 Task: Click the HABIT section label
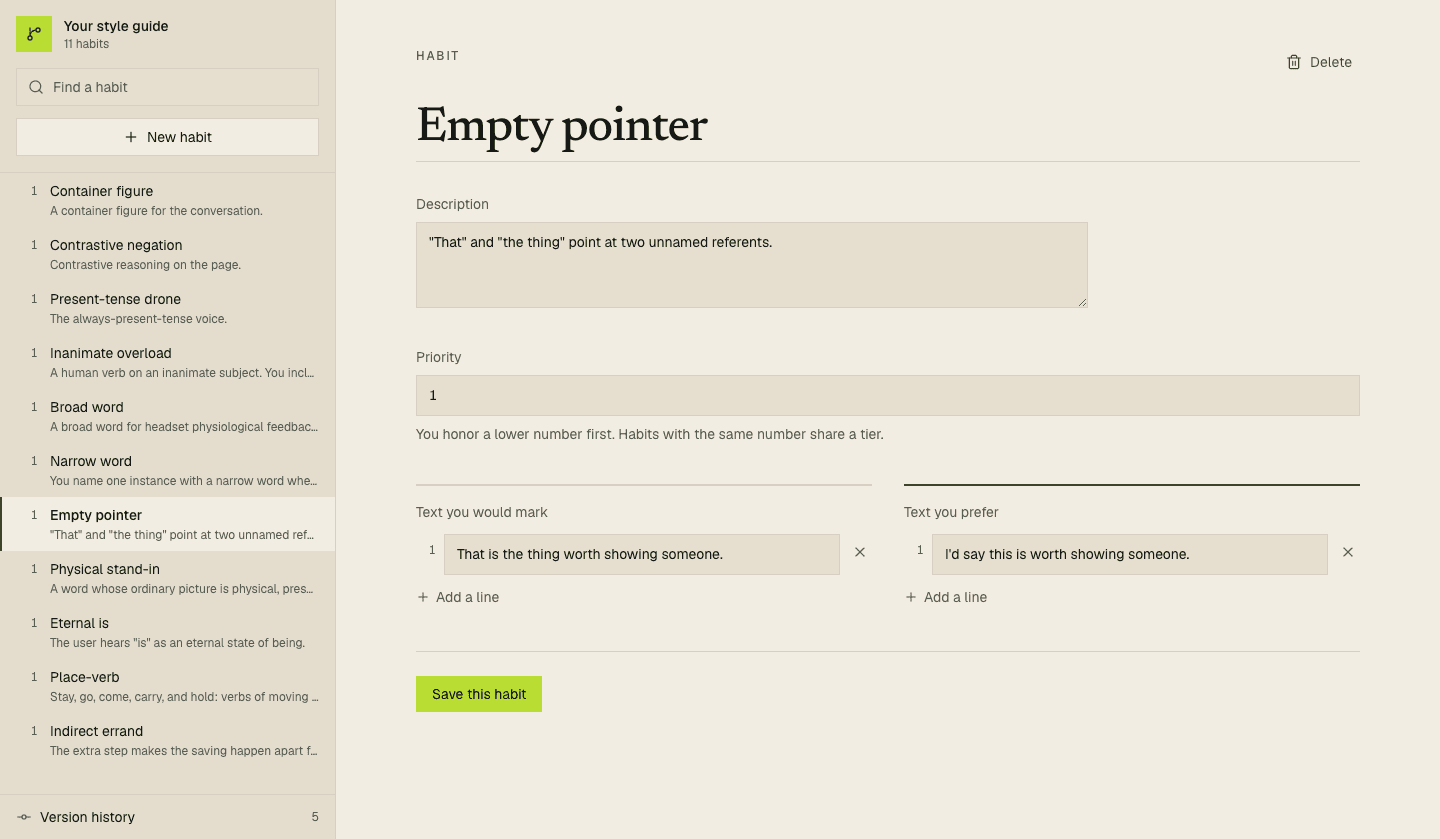click(438, 56)
